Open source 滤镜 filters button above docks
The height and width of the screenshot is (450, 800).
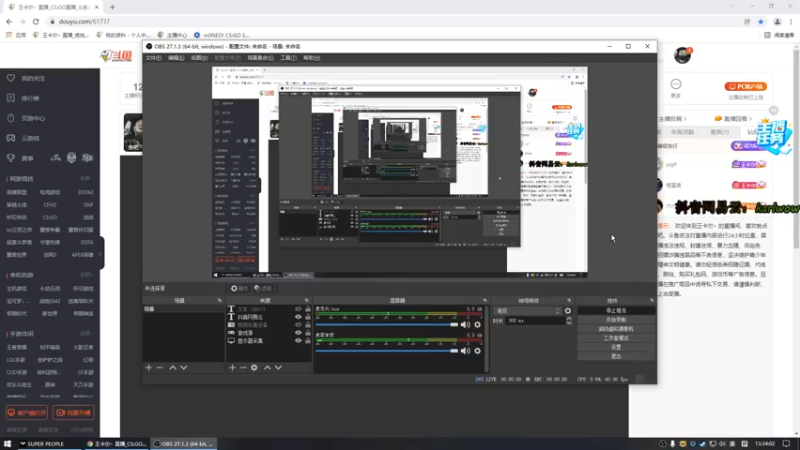pyautogui.click(x=263, y=288)
